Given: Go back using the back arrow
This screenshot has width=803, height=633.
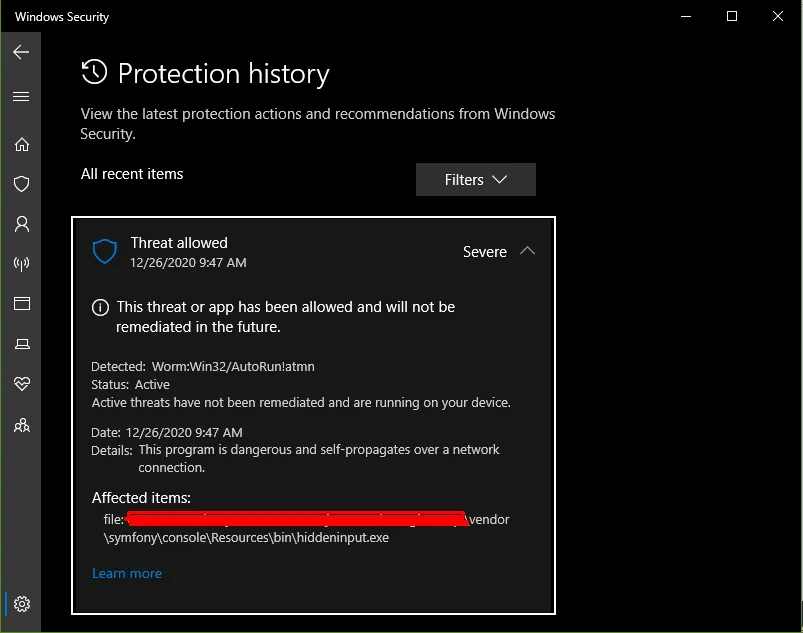Looking at the screenshot, I should click(21, 52).
